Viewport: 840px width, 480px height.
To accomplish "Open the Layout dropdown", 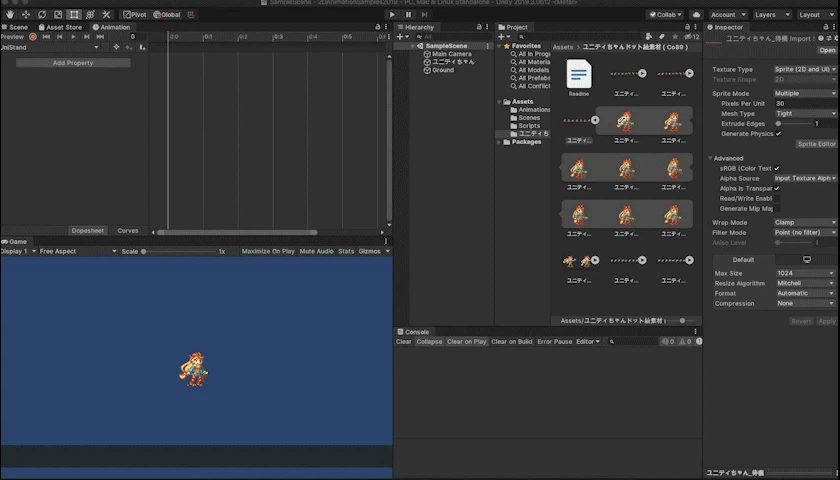I will point(816,14).
